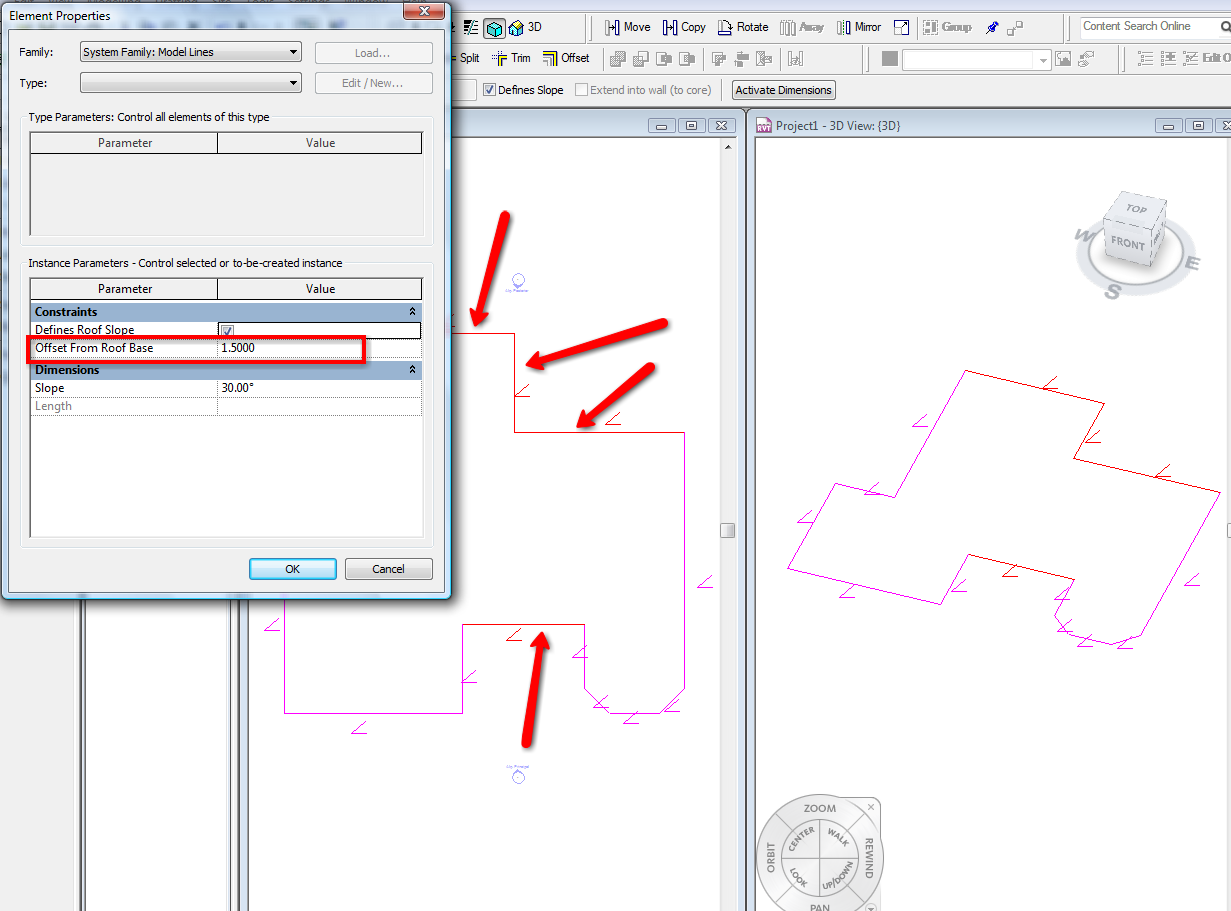Collapse the Constraints section
The height and width of the screenshot is (911, 1231).
coord(412,312)
